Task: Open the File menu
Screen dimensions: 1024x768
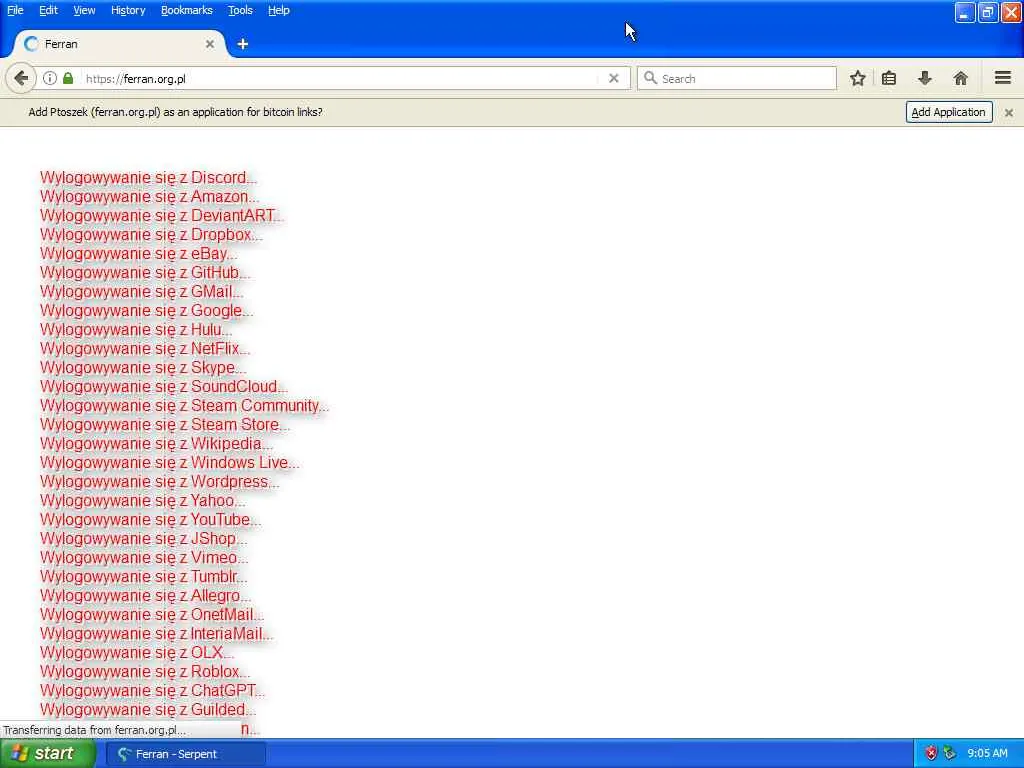Action: tap(15, 10)
